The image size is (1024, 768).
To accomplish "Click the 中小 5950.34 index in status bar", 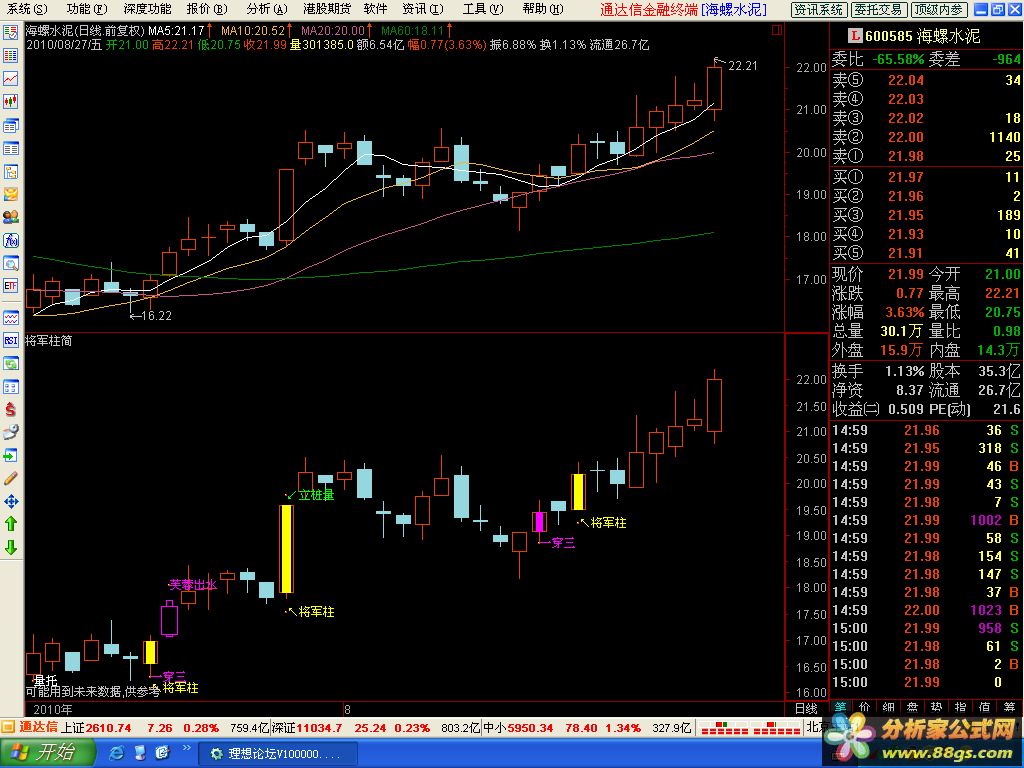I will click(x=518, y=728).
